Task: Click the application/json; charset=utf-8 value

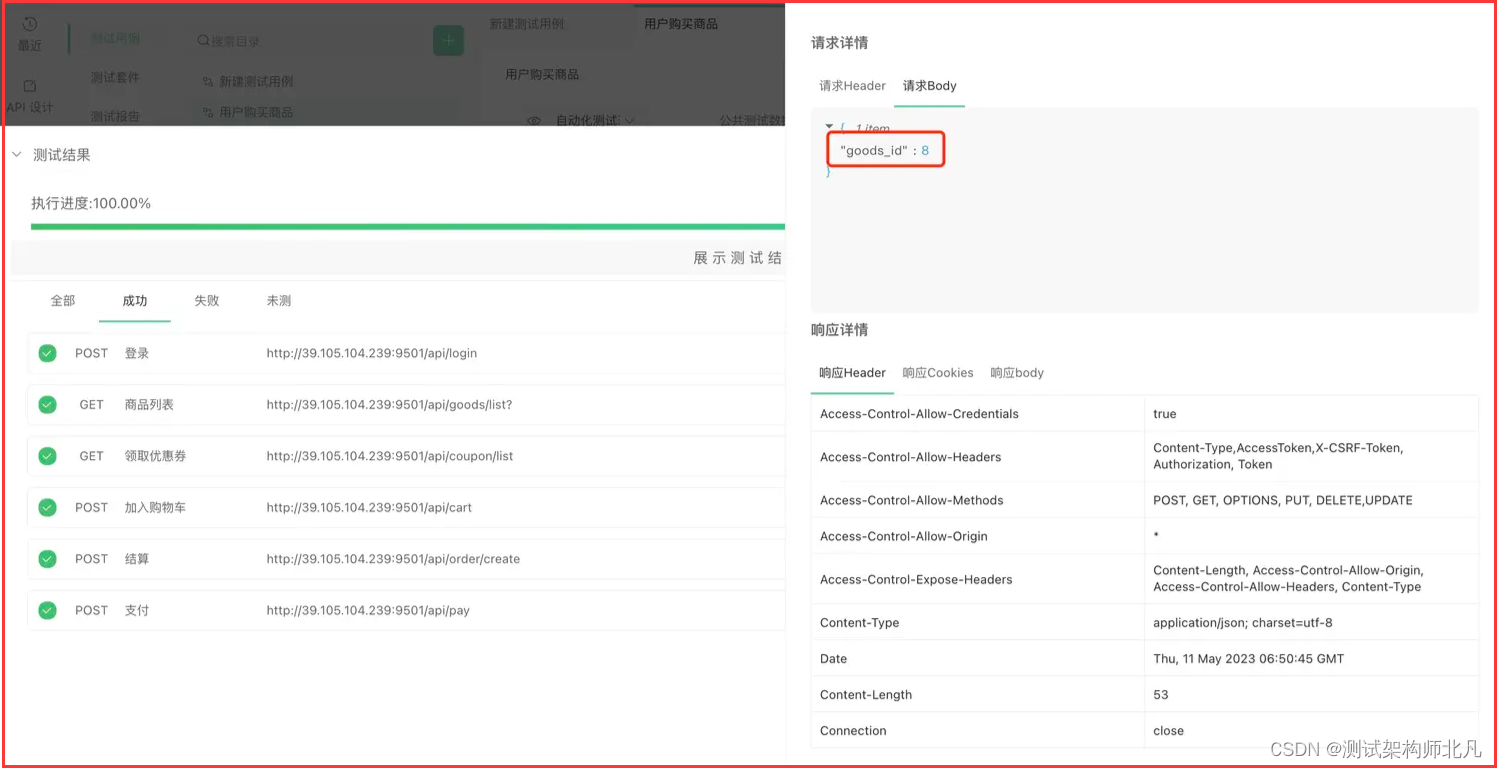Action: coord(1242,623)
